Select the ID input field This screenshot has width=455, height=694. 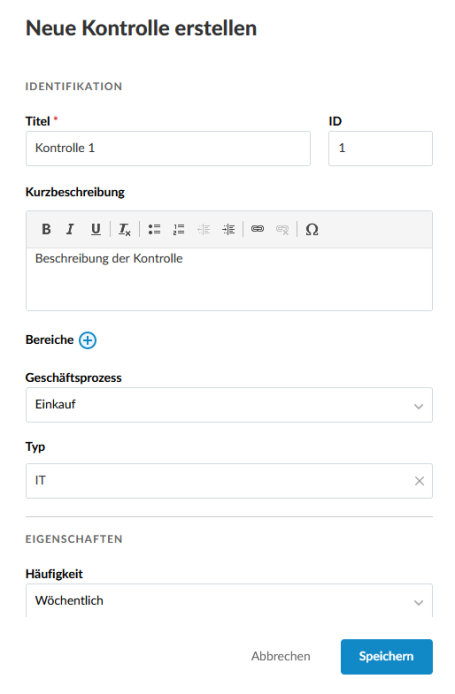tap(380, 148)
